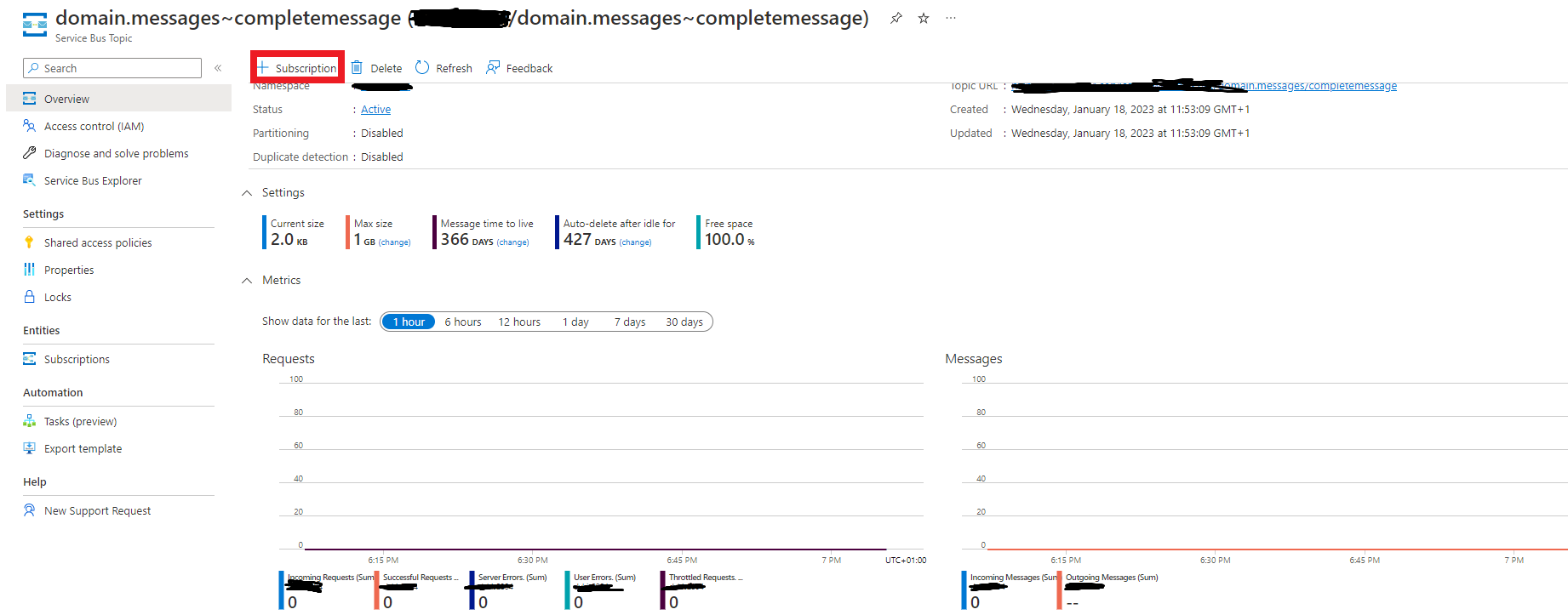The image size is (1568, 615).
Task: Open the more options ellipsis menu
Action: pos(951,18)
